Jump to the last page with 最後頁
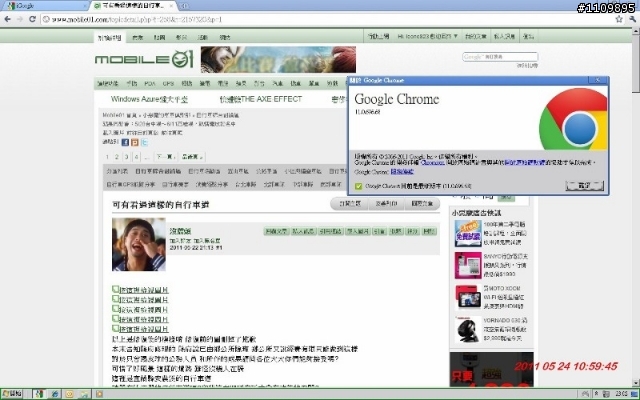 pos(192,157)
